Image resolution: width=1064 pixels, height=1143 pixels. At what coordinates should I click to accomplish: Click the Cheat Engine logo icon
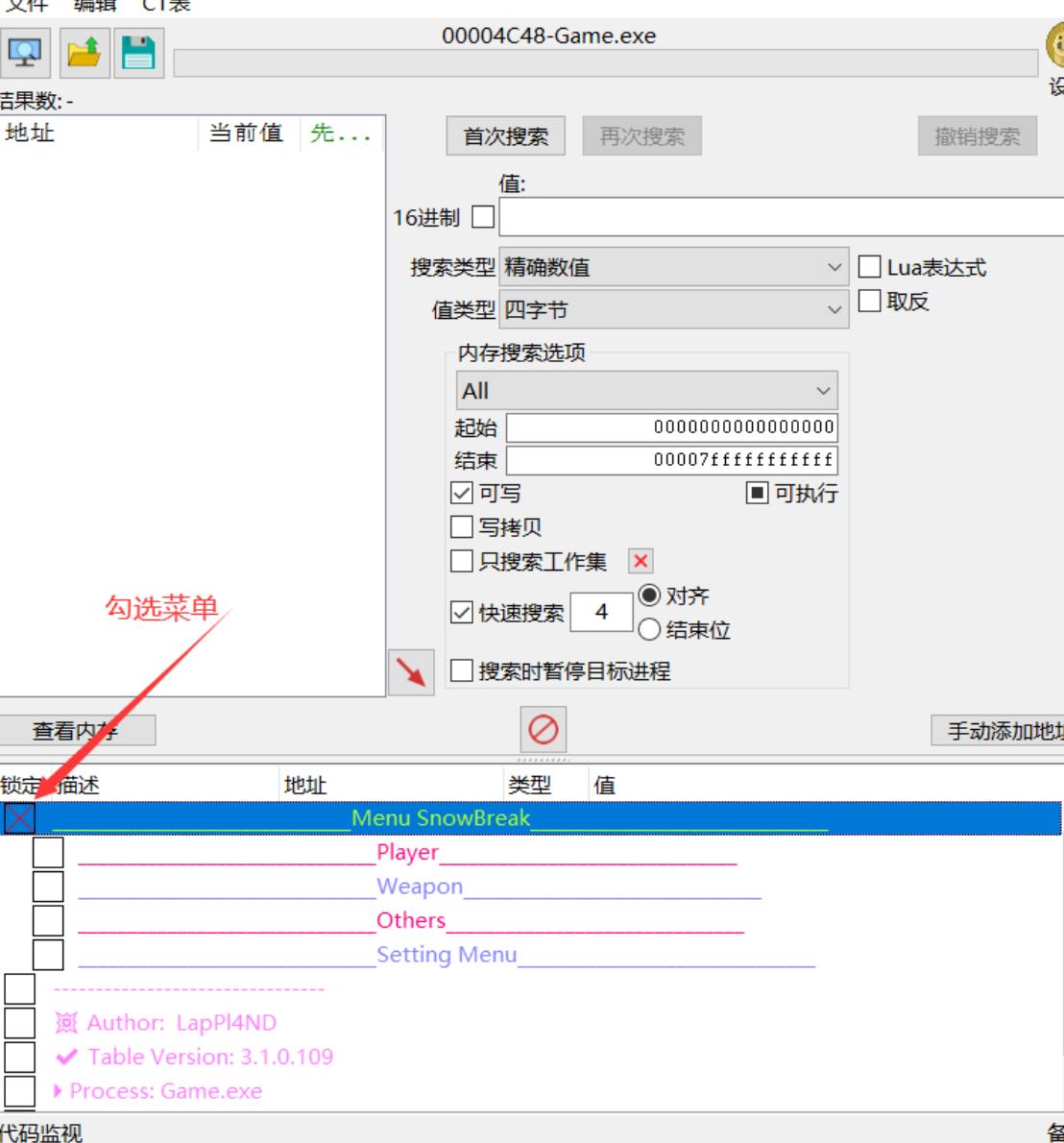1055,45
